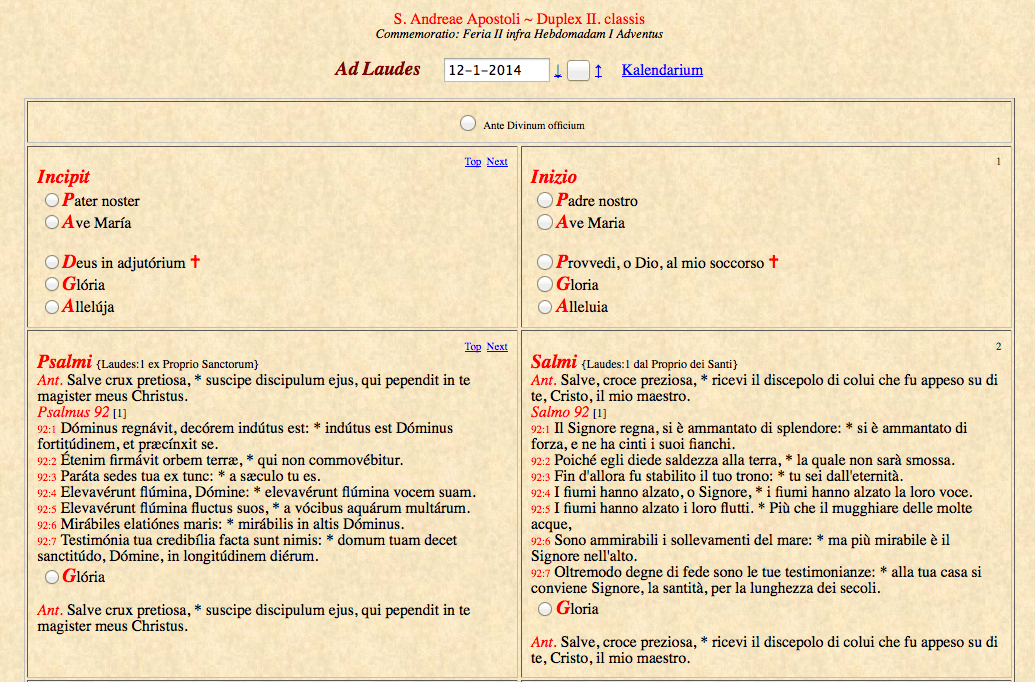Viewport: 1035px width, 682px height.
Task: Jump to Next from the Psalmi section
Action: 497,347
